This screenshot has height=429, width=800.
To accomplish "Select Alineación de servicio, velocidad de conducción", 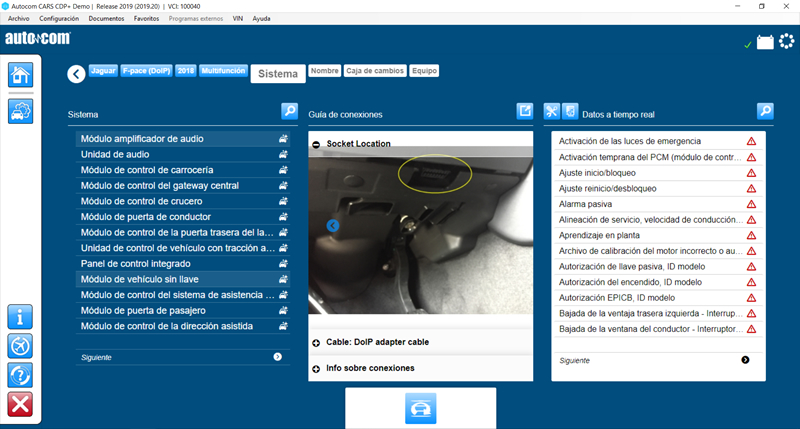I will coord(658,220).
